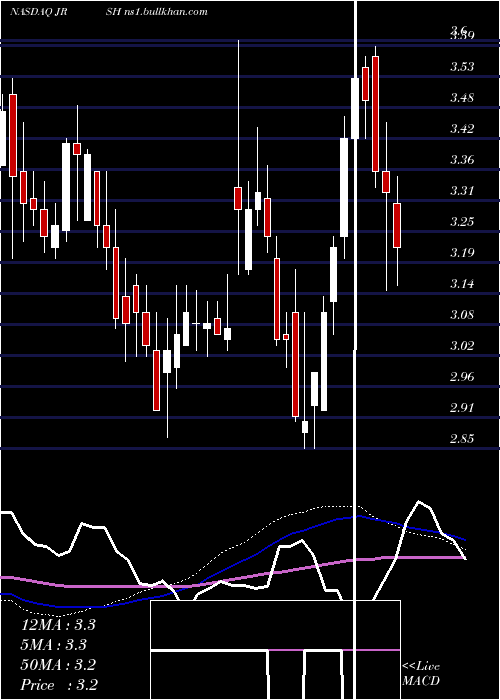The width and height of the screenshot is (500, 700).
Task: Click the last red candlestick on chart
Action: [x=397, y=225]
